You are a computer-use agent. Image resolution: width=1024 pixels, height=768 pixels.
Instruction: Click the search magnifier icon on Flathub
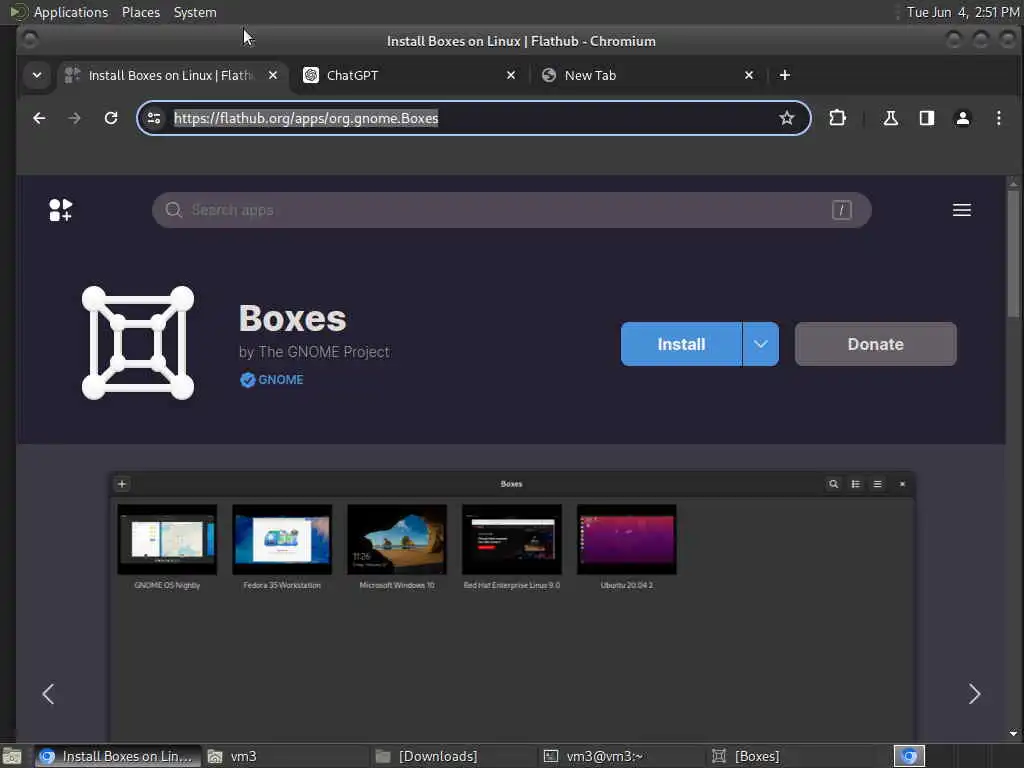pyautogui.click(x=173, y=210)
